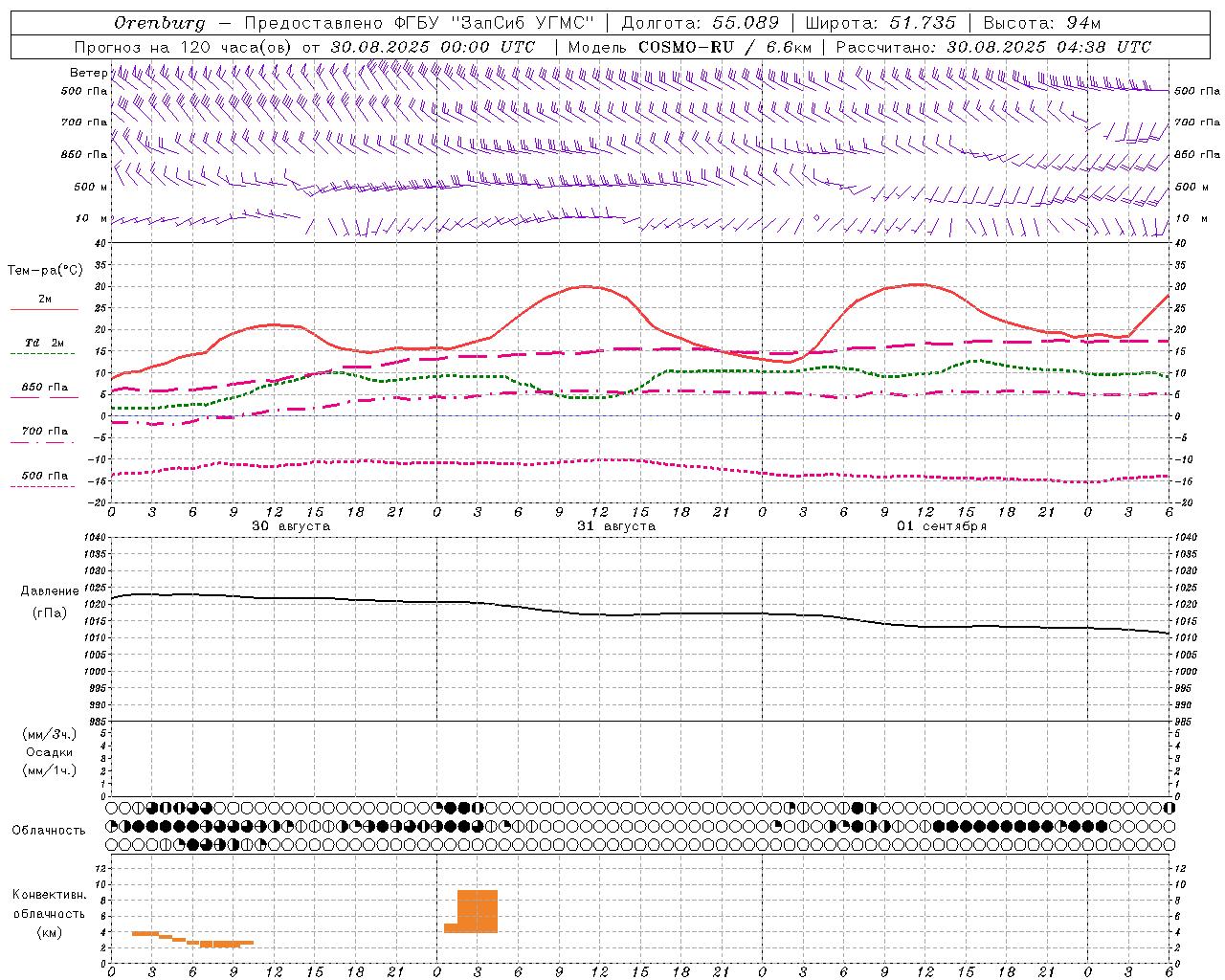Click the '985' value on the right pressure axis
Viewport: 1225px width, 980px height.
tap(1184, 722)
